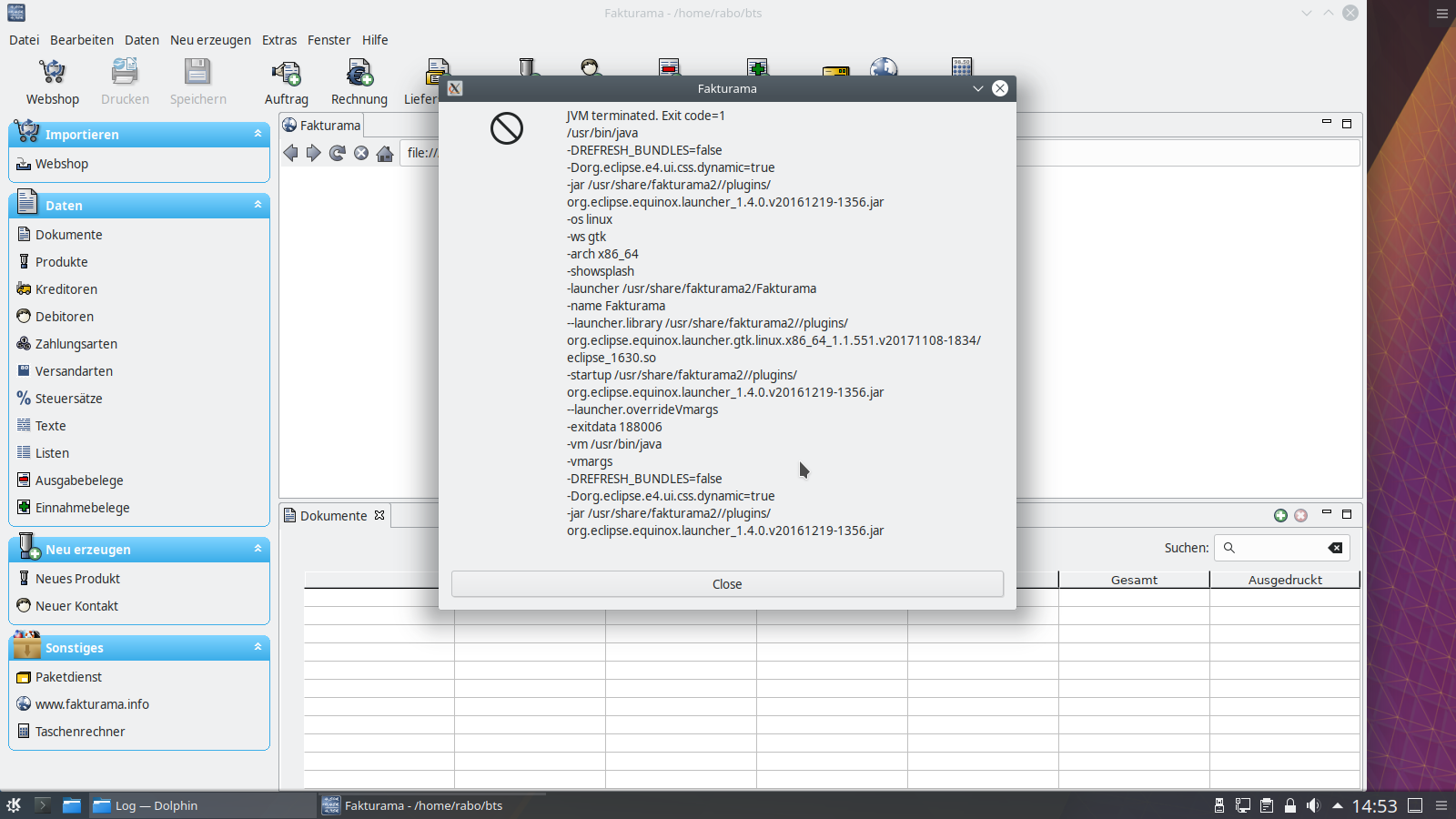This screenshot has width=1456, height=819.
Task: Open the KDE application launcher
Action: pyautogui.click(x=14, y=805)
